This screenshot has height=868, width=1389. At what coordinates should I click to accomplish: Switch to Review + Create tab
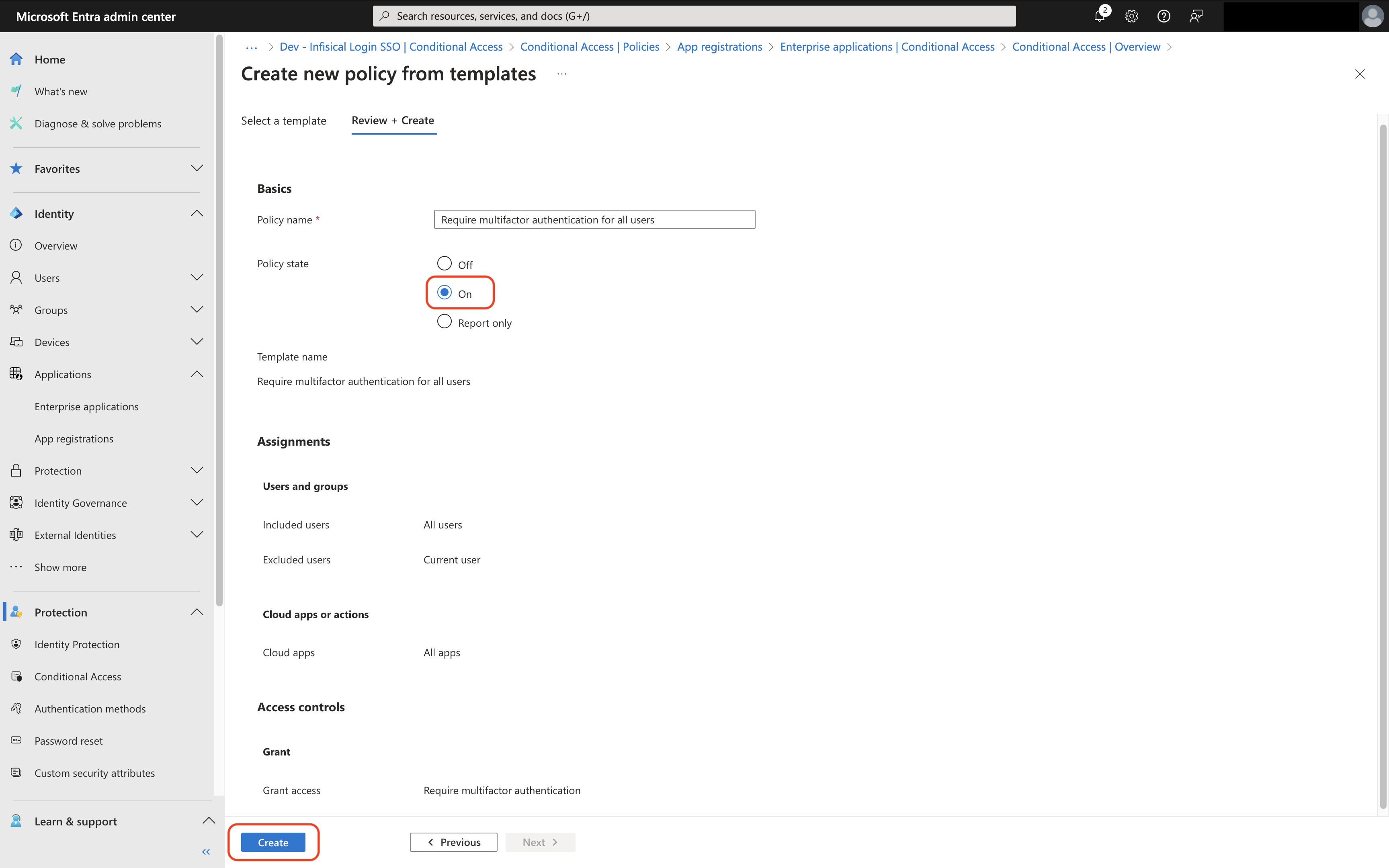click(393, 121)
